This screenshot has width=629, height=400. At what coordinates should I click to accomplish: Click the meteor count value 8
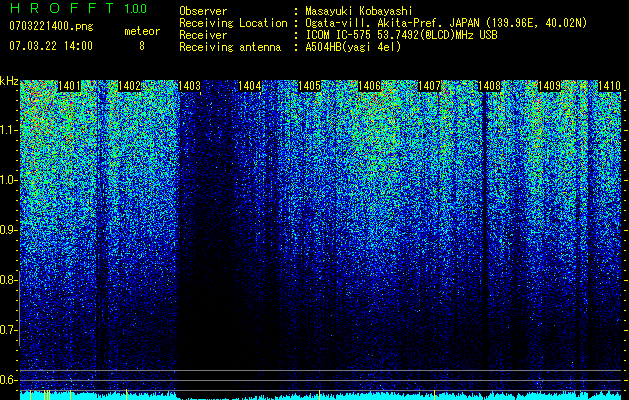142,46
